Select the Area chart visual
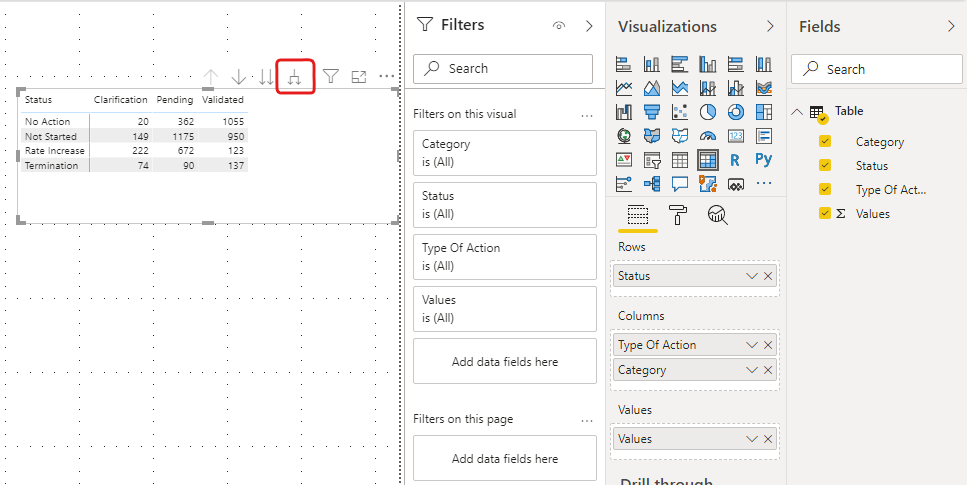Screen dimensions: 967x485 651,88
